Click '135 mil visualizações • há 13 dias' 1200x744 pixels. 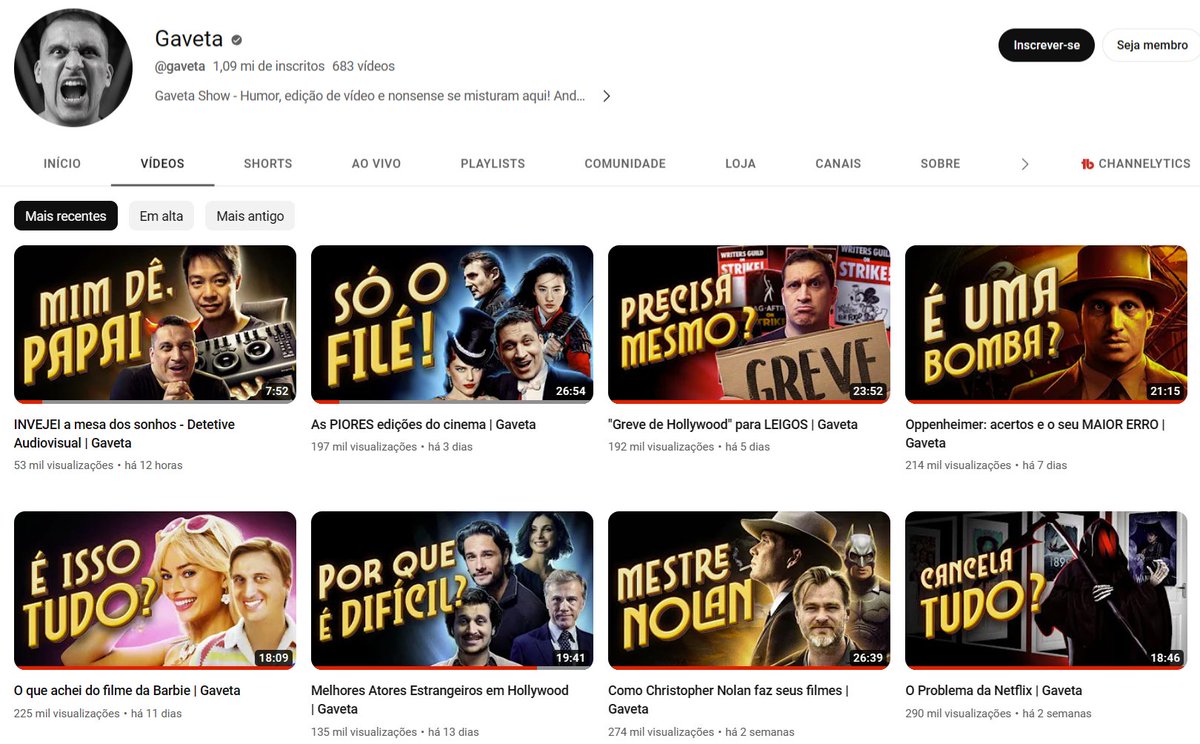[395, 733]
